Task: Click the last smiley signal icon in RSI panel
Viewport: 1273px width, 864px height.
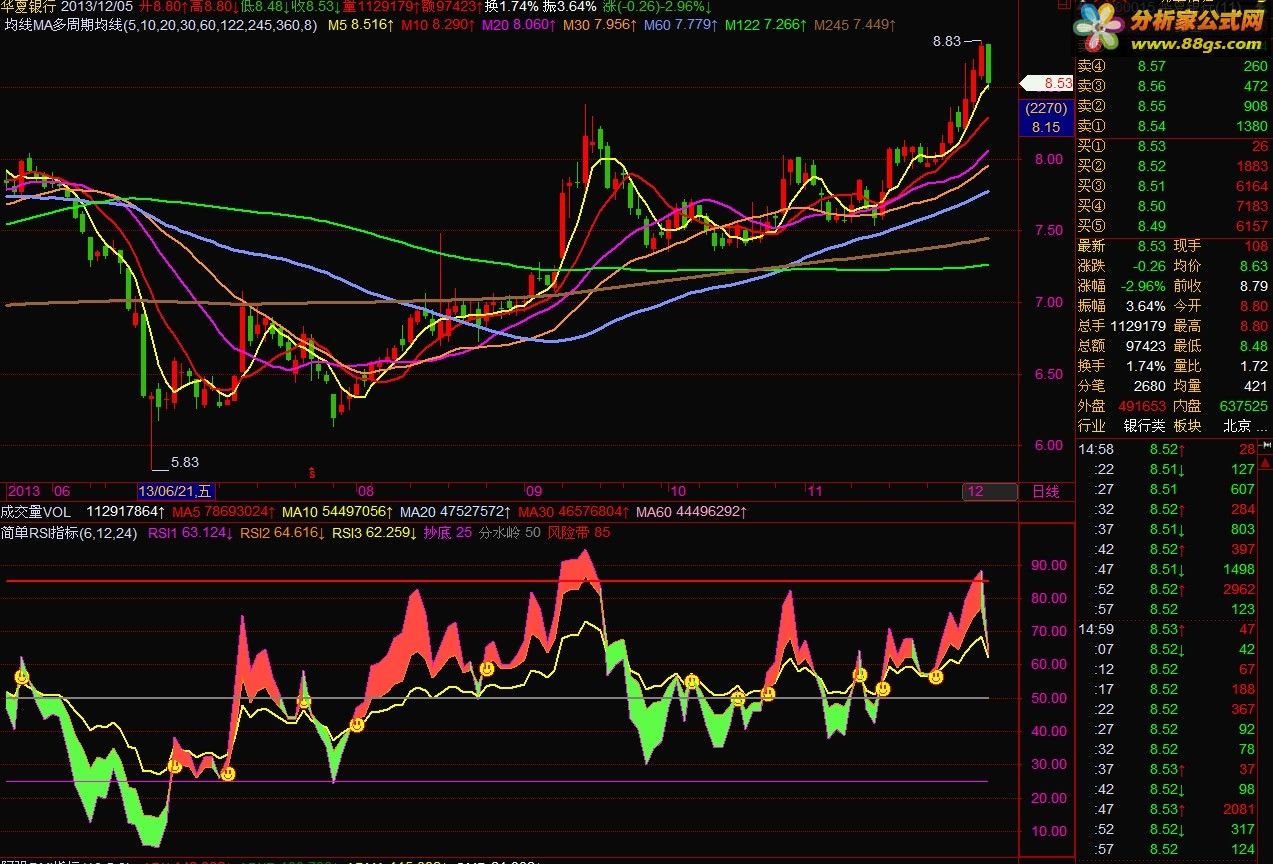Action: click(935, 677)
